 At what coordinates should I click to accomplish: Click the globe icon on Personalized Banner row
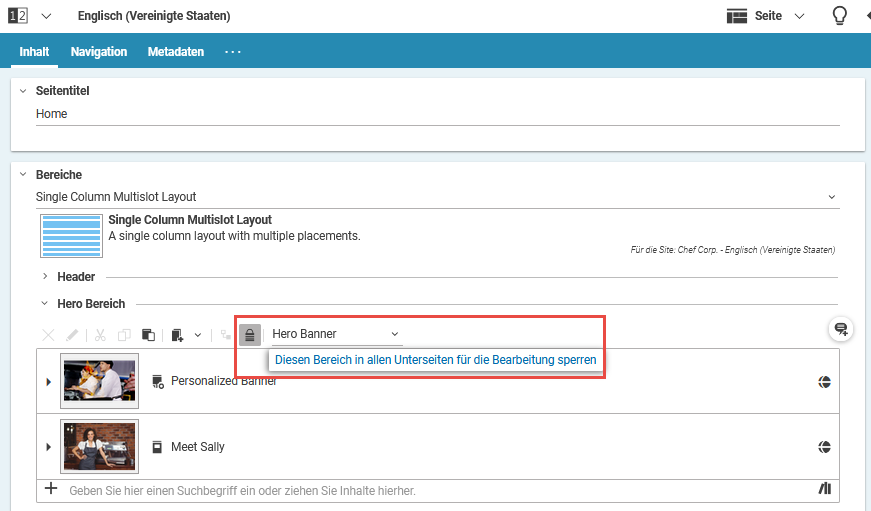click(x=825, y=381)
